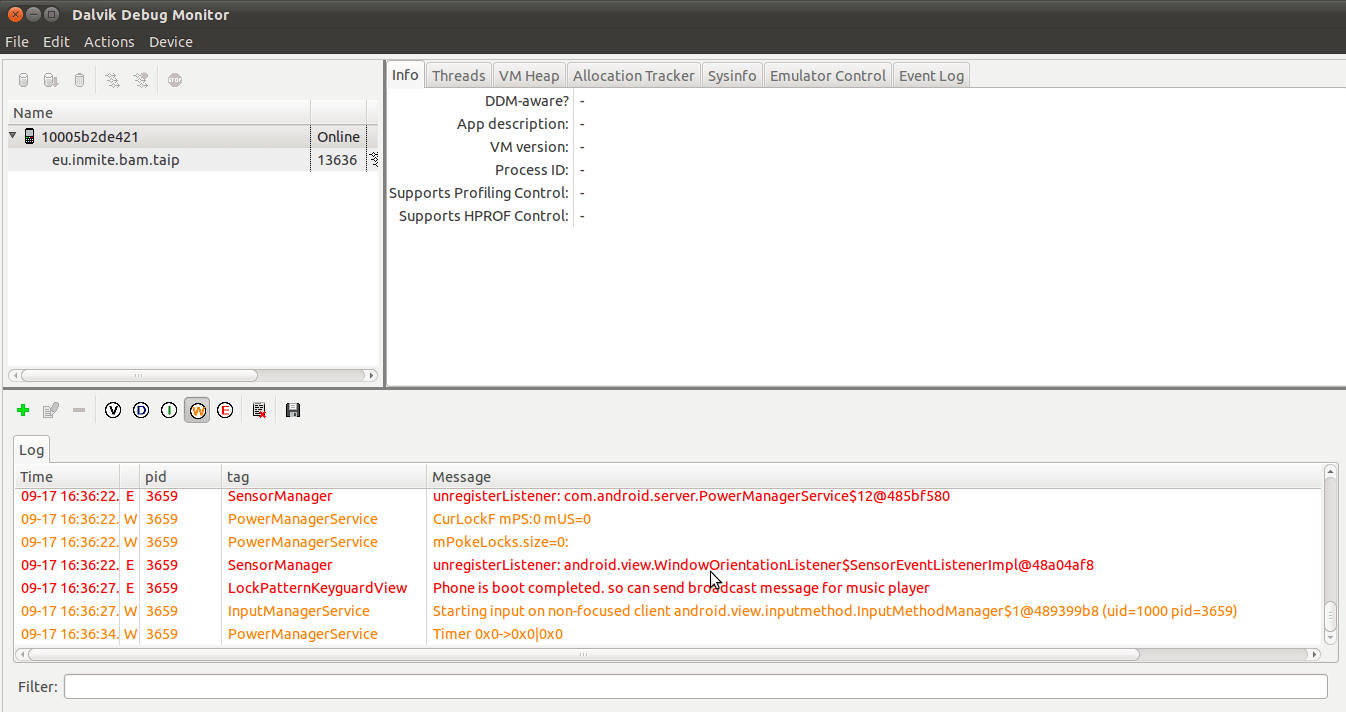
Task: Click the Time column header
Action: (x=68, y=477)
